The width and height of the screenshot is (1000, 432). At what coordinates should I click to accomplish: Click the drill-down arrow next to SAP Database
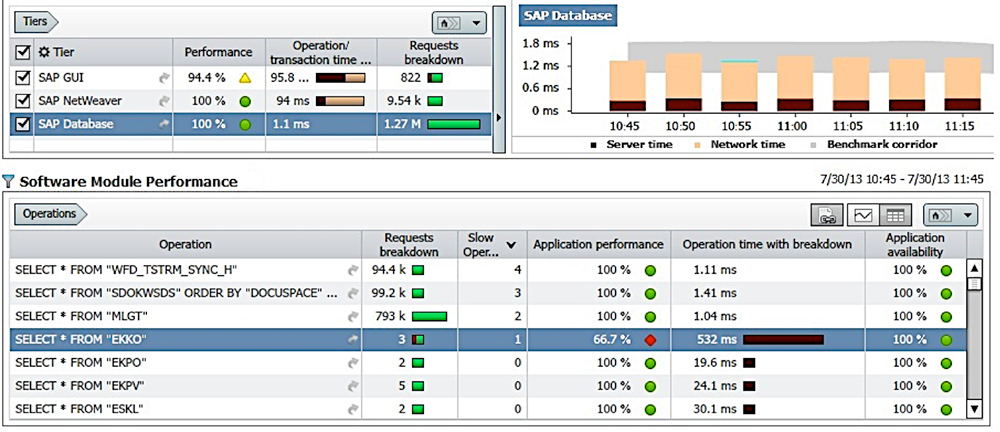164,124
